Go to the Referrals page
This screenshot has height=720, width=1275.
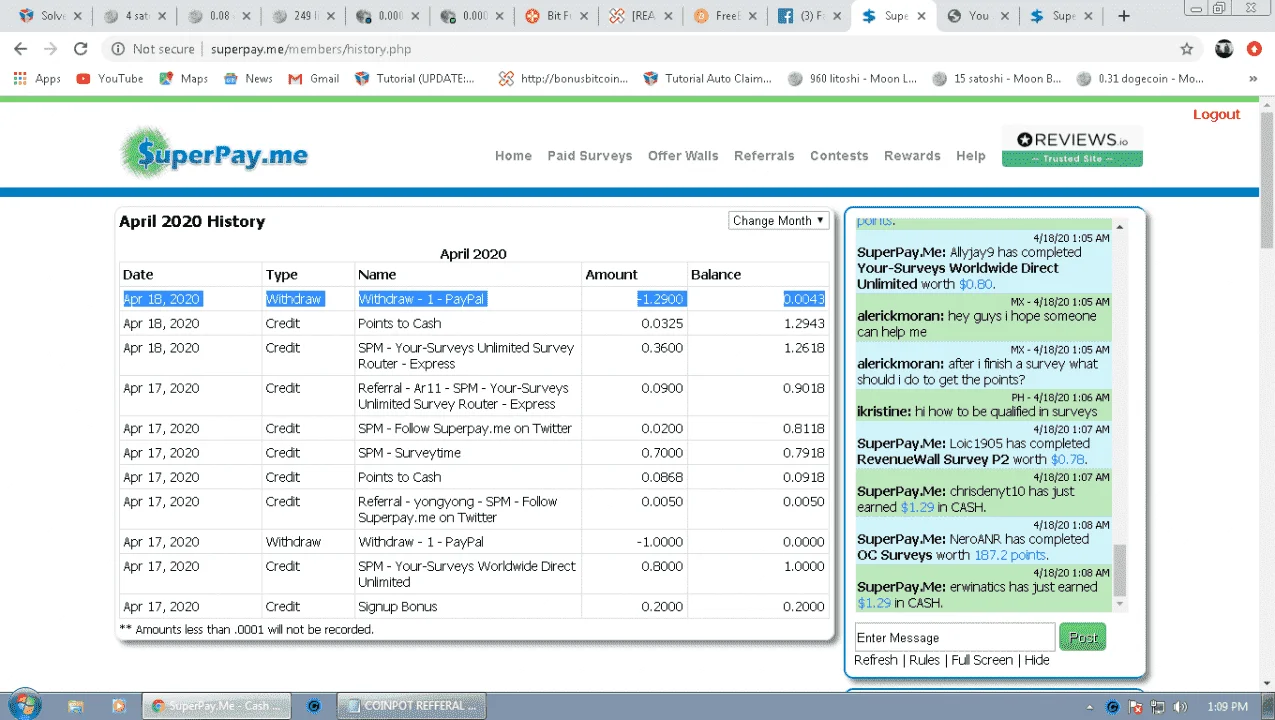click(764, 155)
